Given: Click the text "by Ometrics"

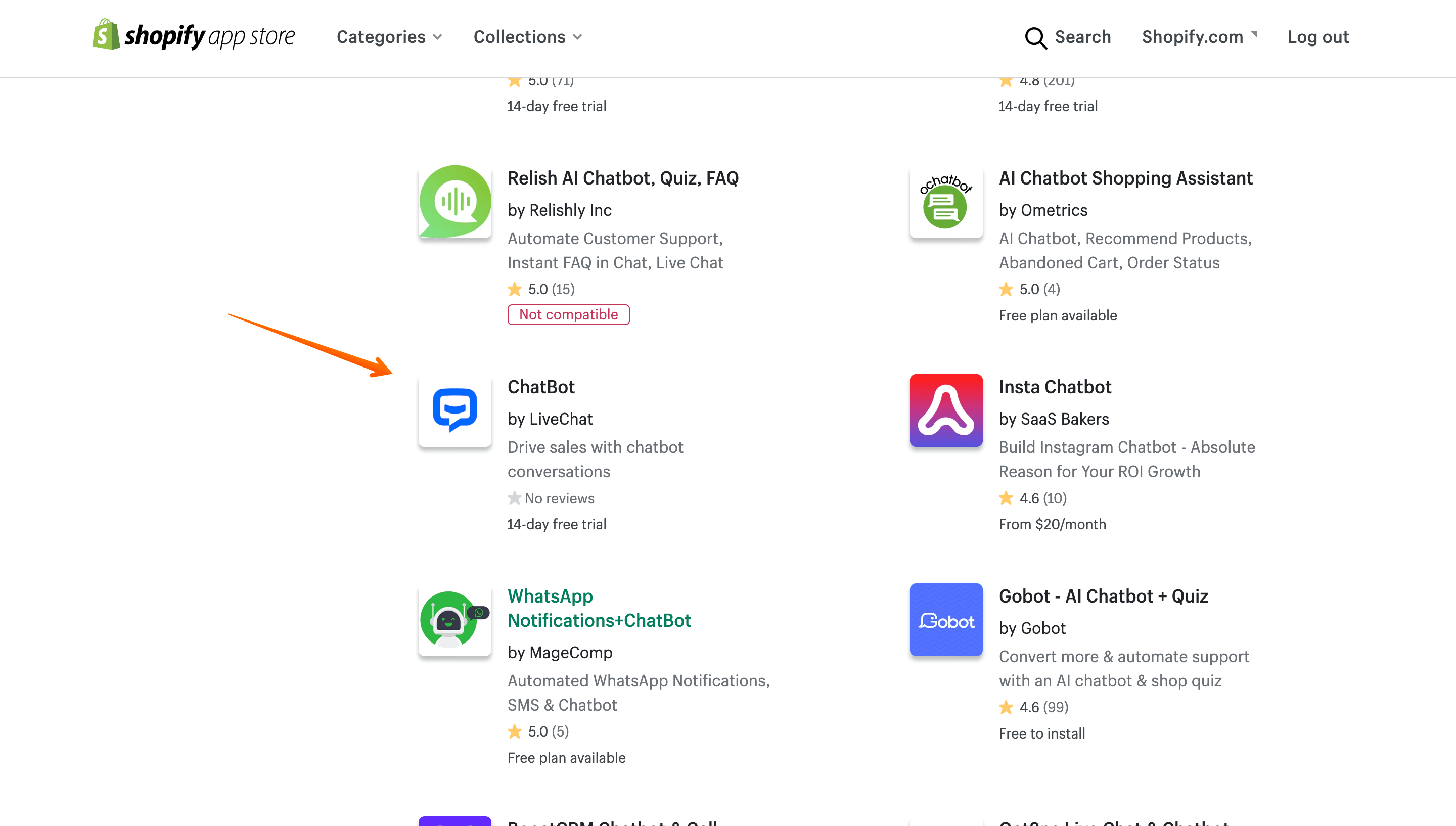Looking at the screenshot, I should pyautogui.click(x=1043, y=210).
